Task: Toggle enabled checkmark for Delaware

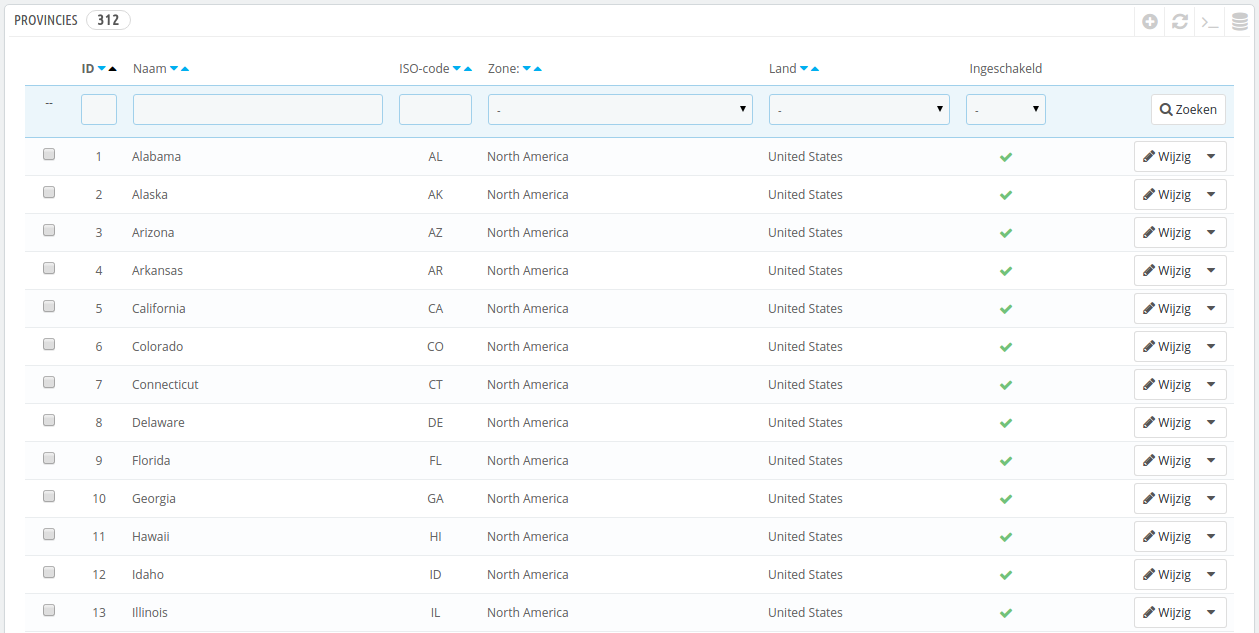Action: pos(1006,423)
